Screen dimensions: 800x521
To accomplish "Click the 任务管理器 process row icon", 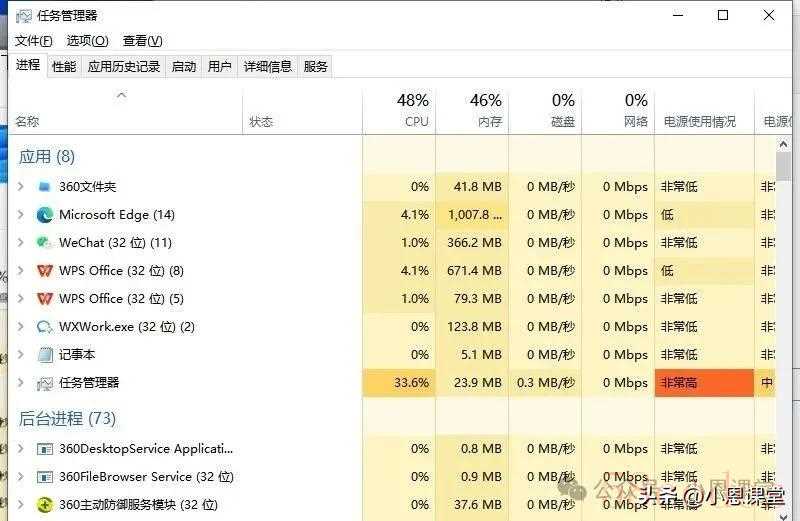I will point(44,383).
